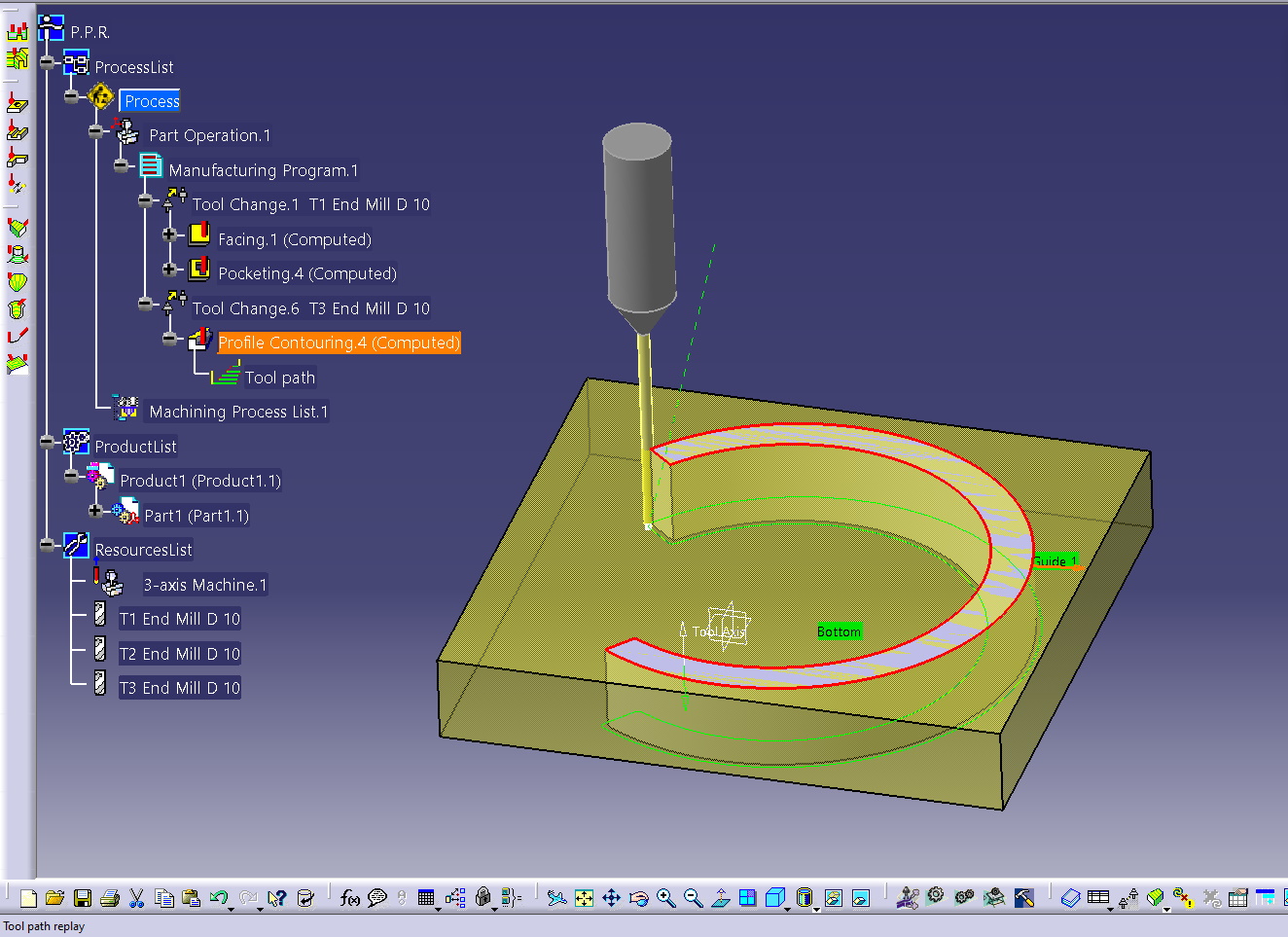
Task: Expand the Part1 (Part1.1) node
Action: [x=95, y=510]
